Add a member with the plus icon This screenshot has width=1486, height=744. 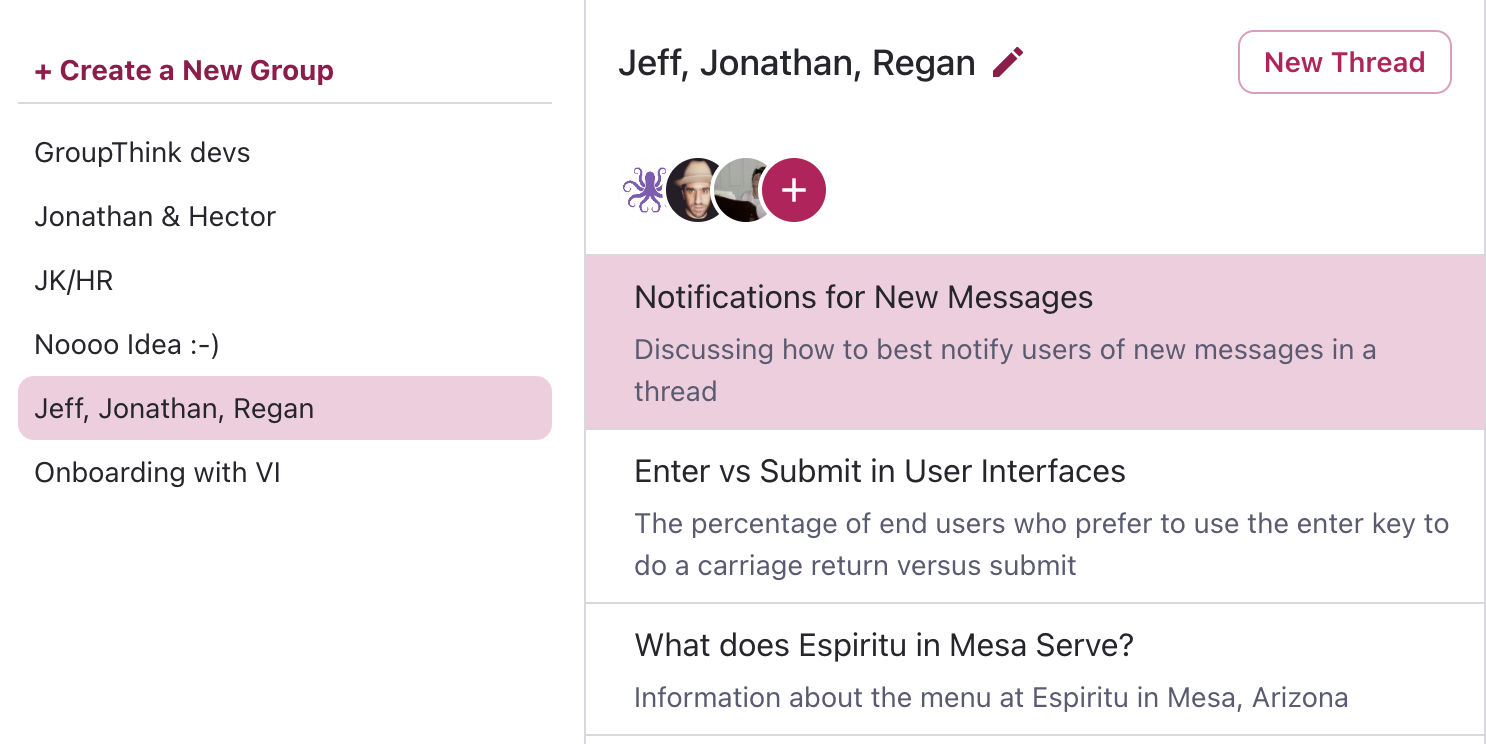(793, 189)
